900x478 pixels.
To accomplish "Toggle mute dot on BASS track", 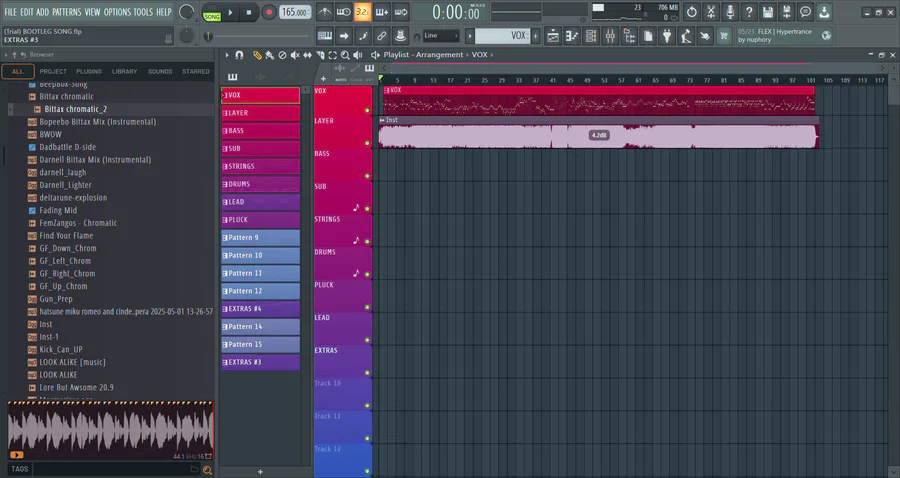I will [367, 176].
